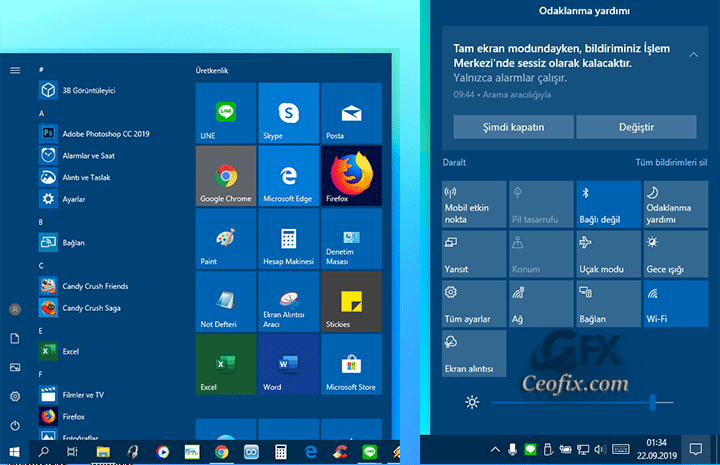Open Hesap Makinesi calculator tile
720x465 pixels.
(x=289, y=239)
